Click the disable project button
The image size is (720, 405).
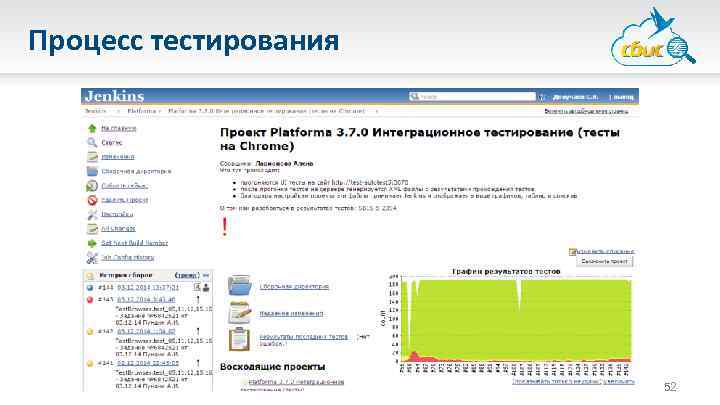604,262
